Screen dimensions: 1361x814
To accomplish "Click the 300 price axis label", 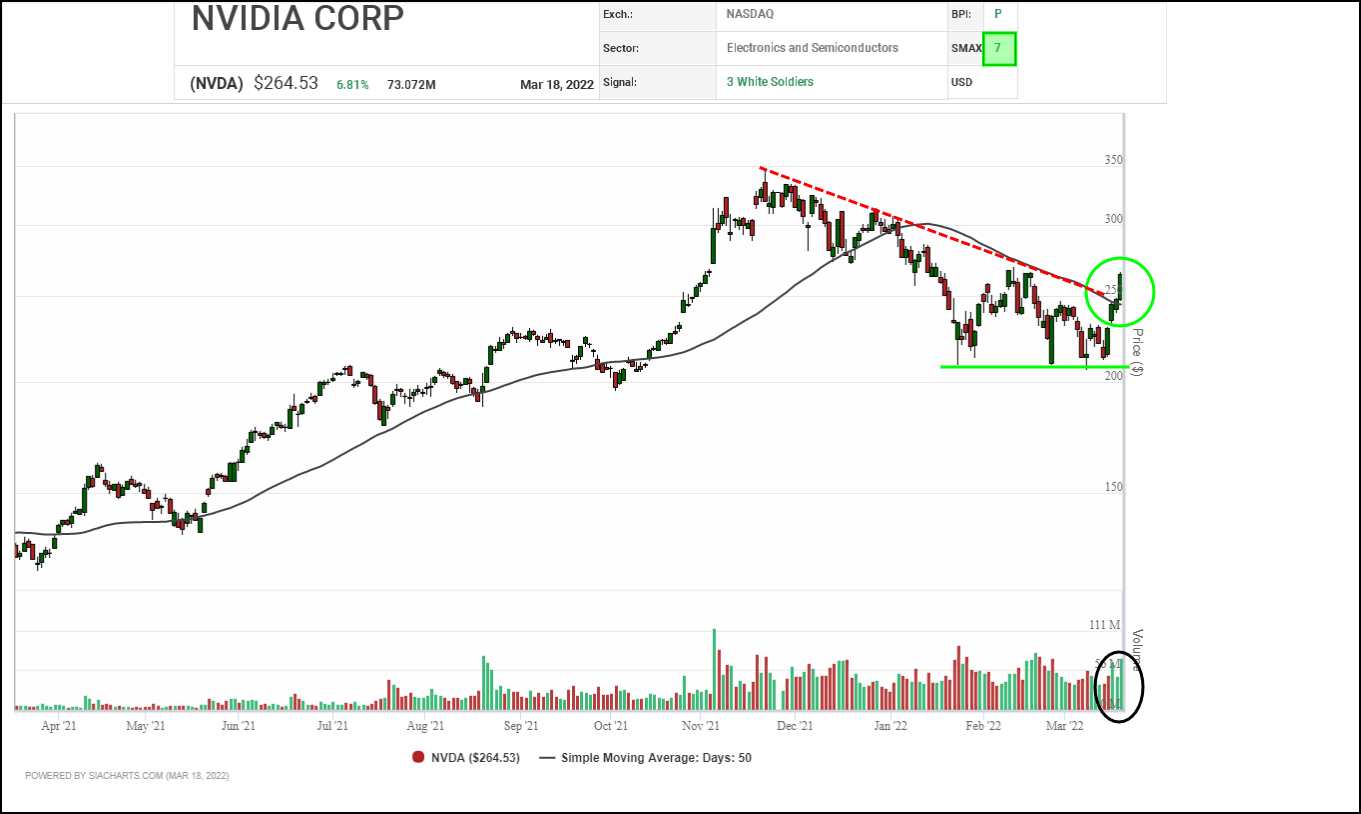I will pos(1114,219).
